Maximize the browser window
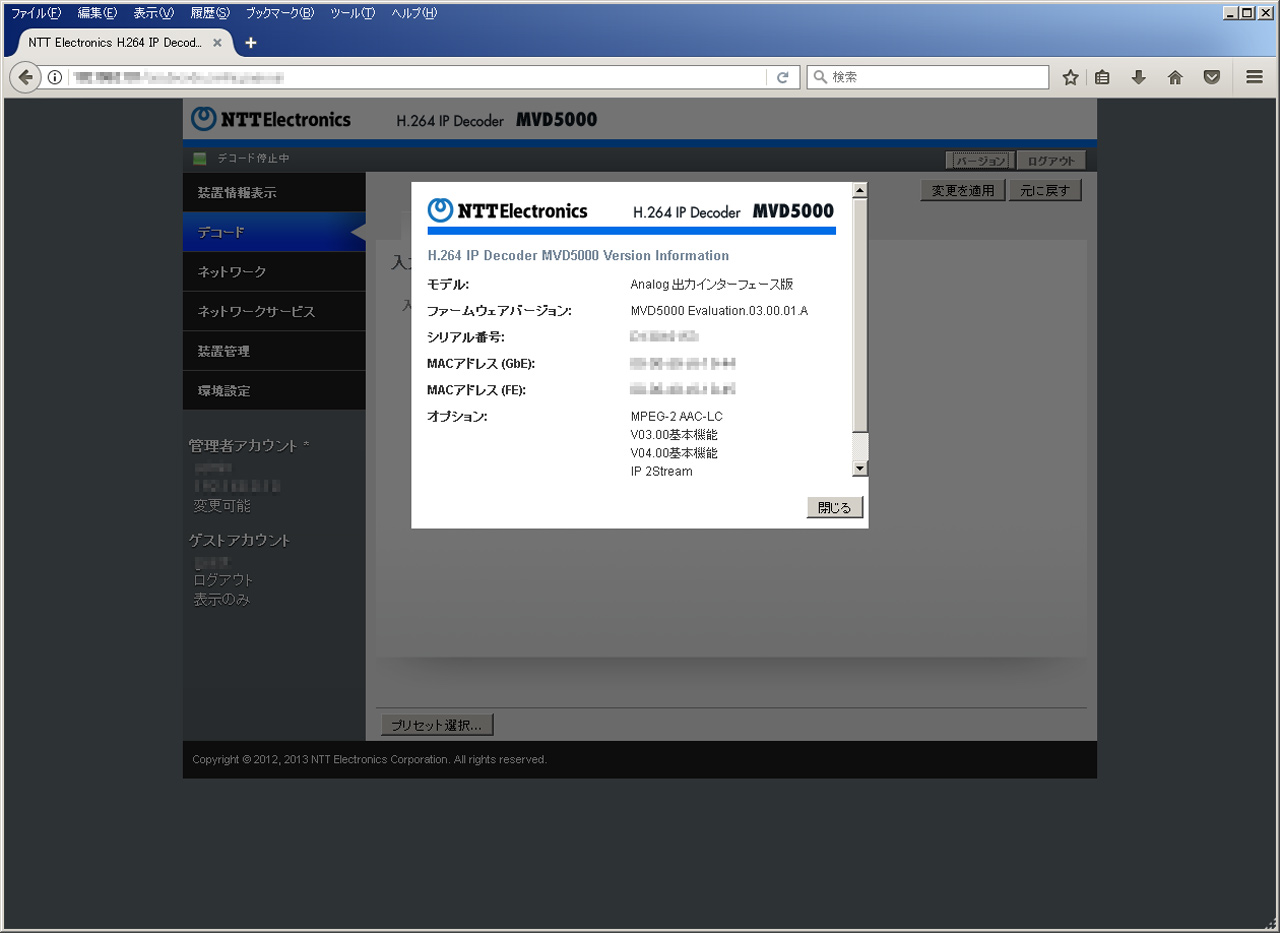This screenshot has height=933, width=1280. [x=1246, y=13]
